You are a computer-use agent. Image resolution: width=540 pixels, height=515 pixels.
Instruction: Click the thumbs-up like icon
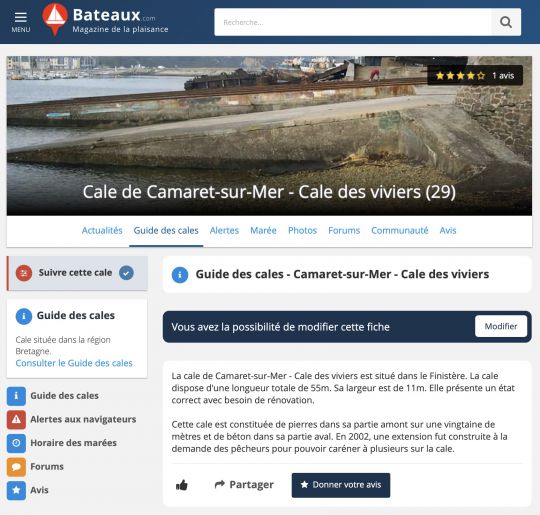tap(182, 485)
